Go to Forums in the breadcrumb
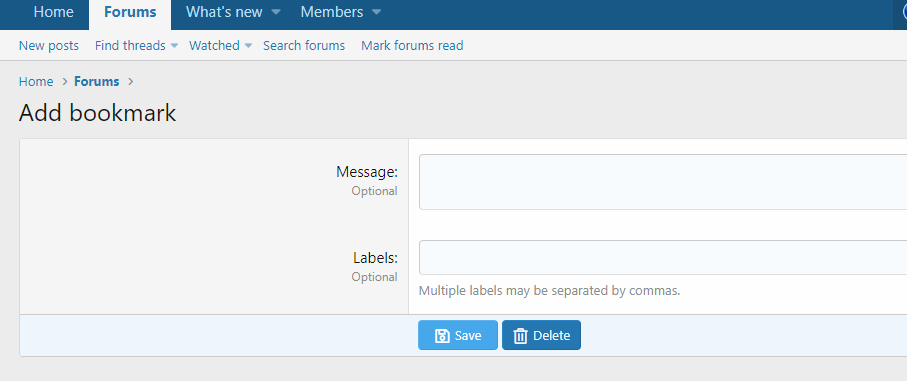Image resolution: width=907 pixels, height=381 pixels. (97, 82)
